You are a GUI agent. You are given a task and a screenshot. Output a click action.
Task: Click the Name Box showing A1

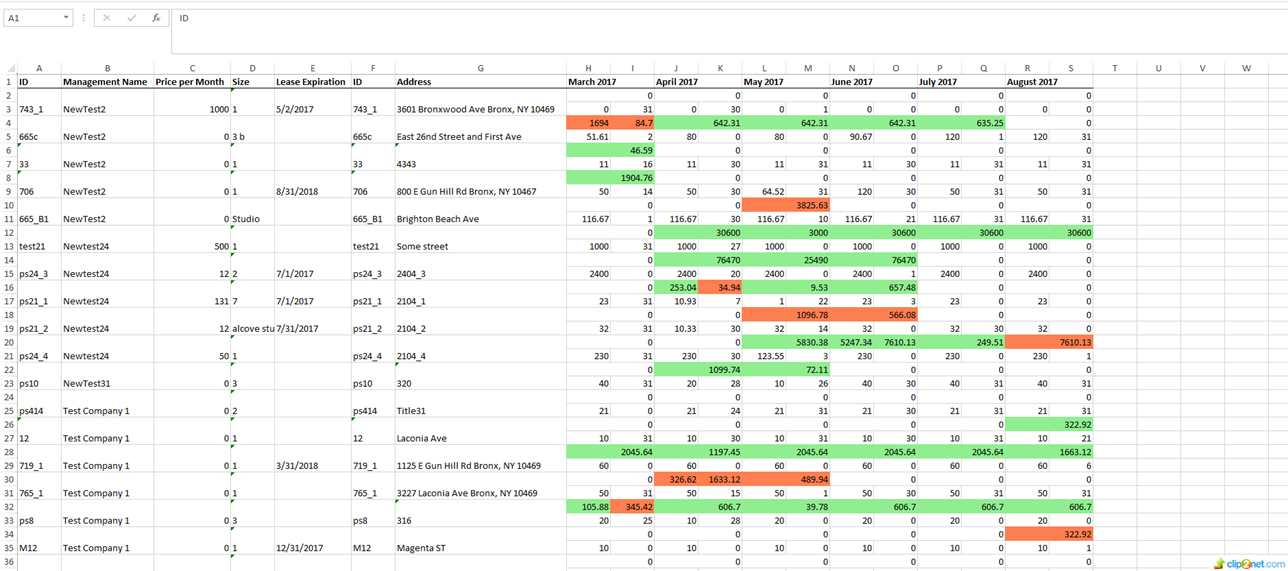32,18
